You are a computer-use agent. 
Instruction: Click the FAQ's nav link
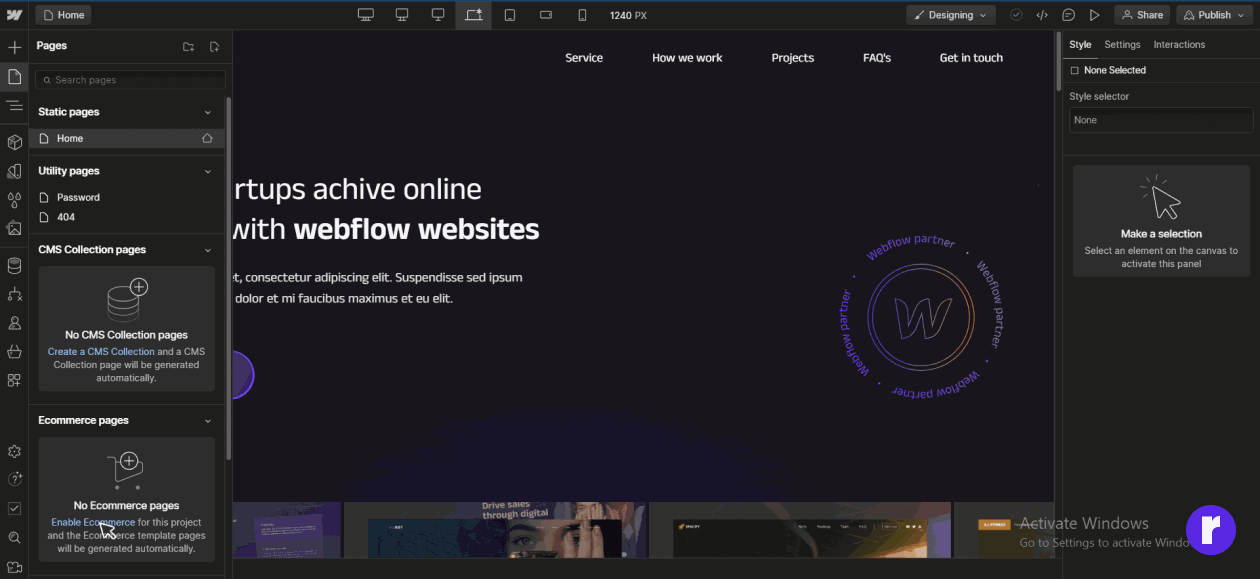coord(877,58)
